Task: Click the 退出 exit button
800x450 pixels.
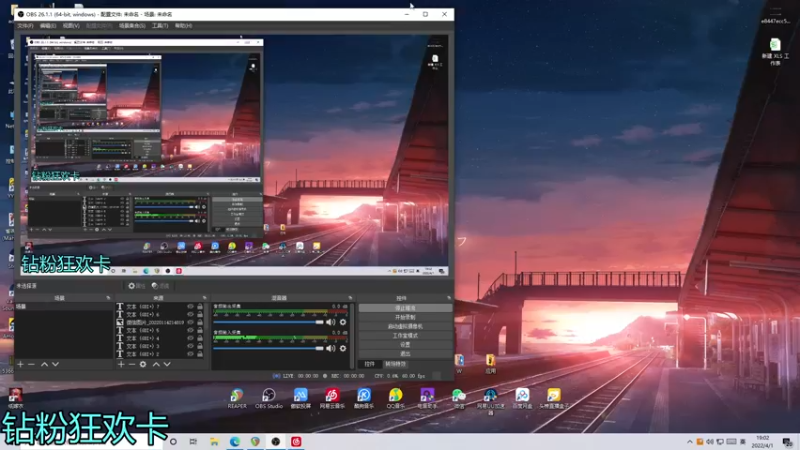Action: tap(405, 354)
